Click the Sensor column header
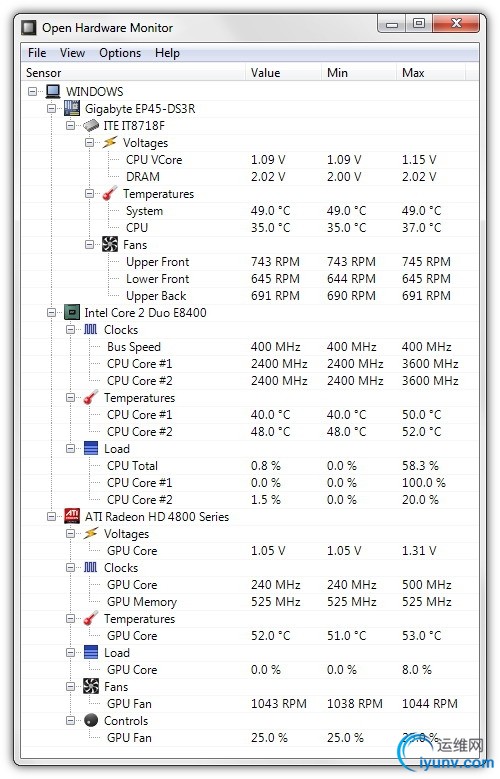This screenshot has width=500, height=779. click(x=133, y=73)
